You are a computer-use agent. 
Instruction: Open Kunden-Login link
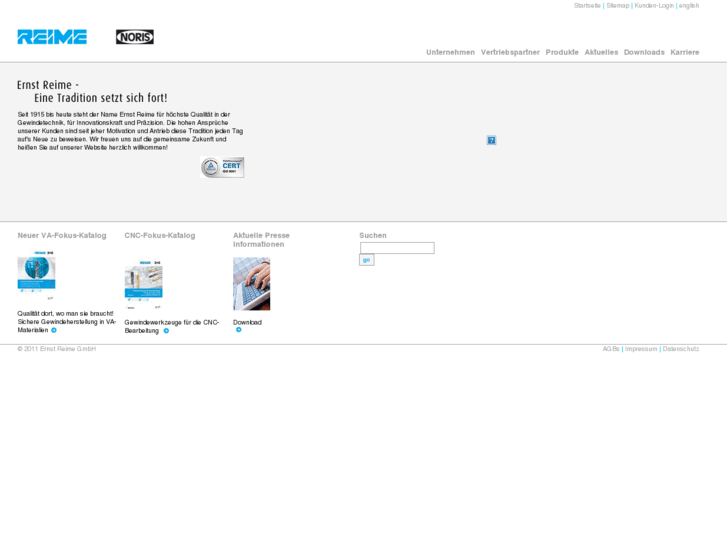[654, 6]
